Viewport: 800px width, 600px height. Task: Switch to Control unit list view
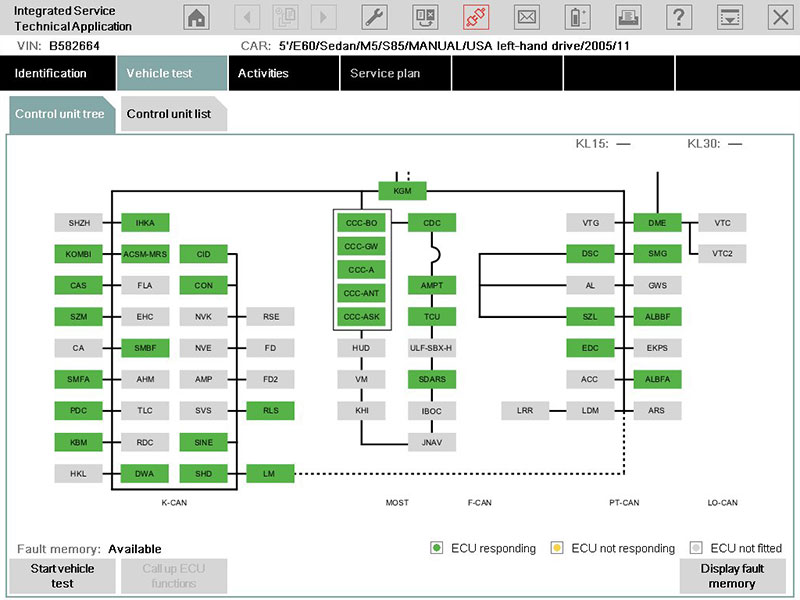point(168,114)
